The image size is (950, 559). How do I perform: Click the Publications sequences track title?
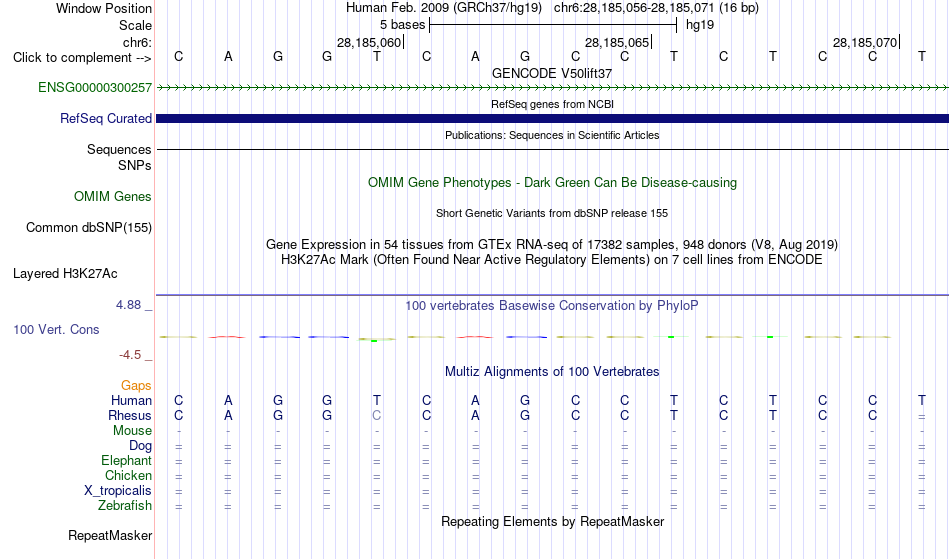tap(552, 135)
